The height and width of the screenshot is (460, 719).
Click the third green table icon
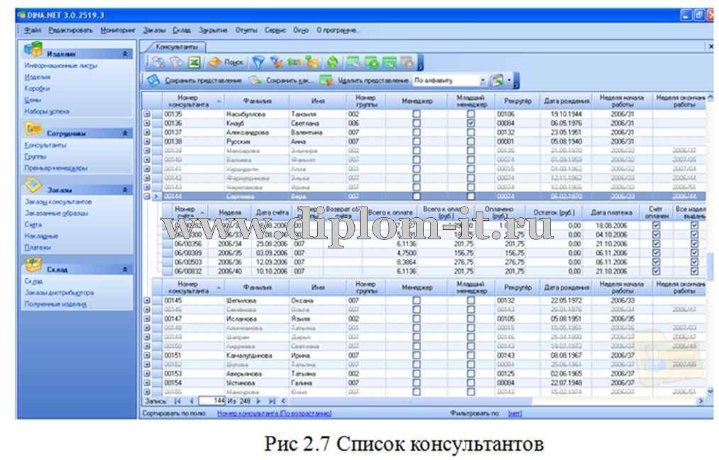click(x=389, y=62)
